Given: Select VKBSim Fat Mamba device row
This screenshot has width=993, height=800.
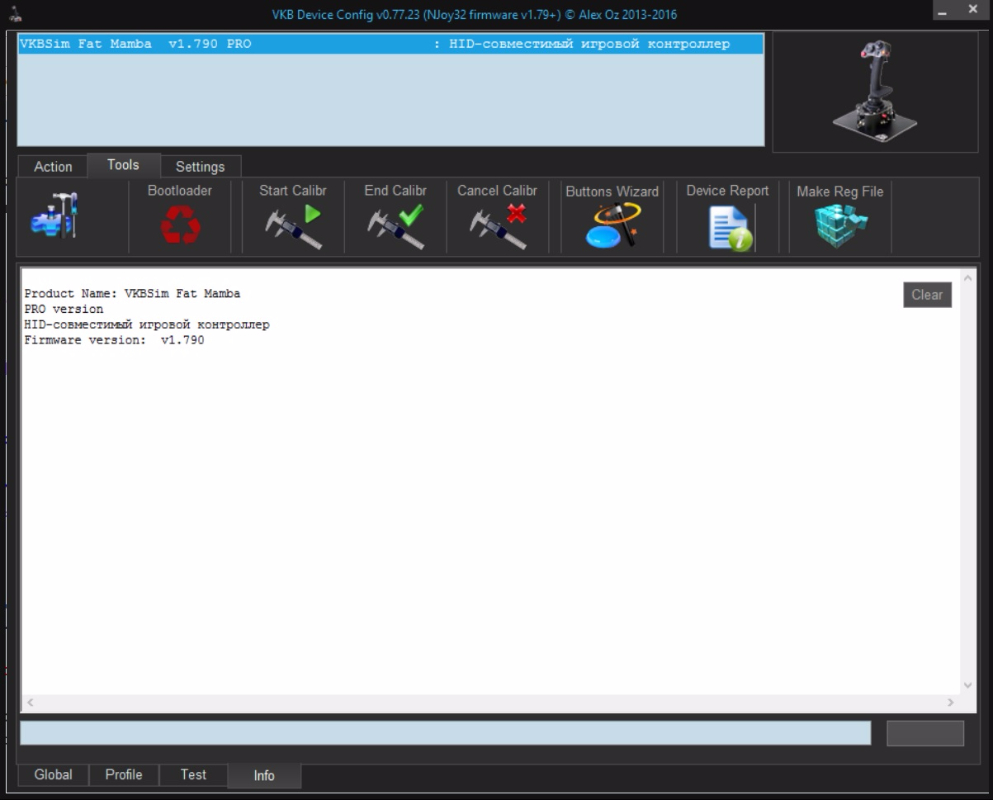Looking at the screenshot, I should [391, 44].
